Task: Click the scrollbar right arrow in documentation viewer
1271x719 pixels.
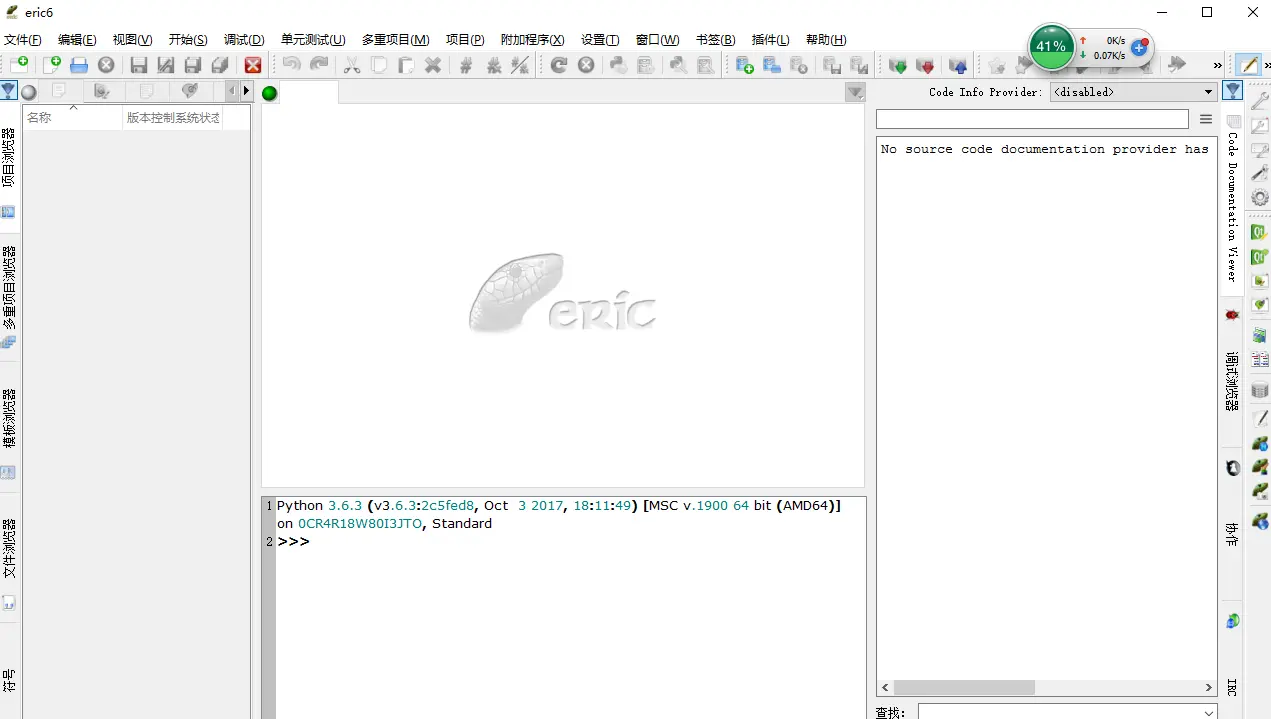Action: [x=1210, y=687]
